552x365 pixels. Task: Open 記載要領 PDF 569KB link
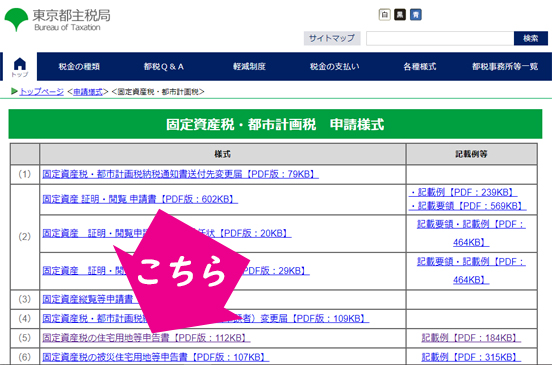(x=468, y=206)
